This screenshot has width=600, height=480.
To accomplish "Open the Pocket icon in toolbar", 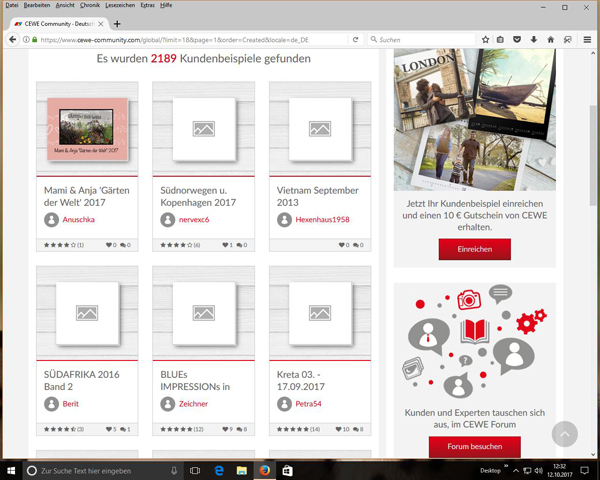I will (x=517, y=39).
